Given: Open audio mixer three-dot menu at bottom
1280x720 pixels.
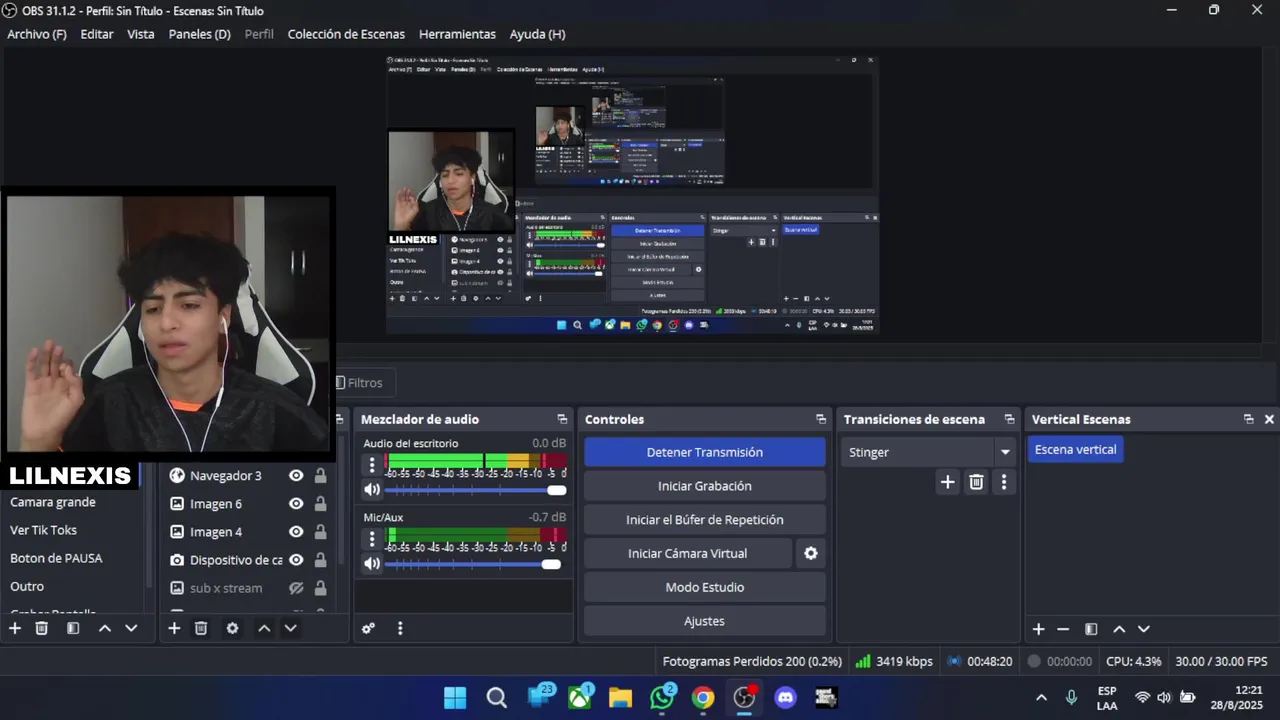Looking at the screenshot, I should (400, 628).
